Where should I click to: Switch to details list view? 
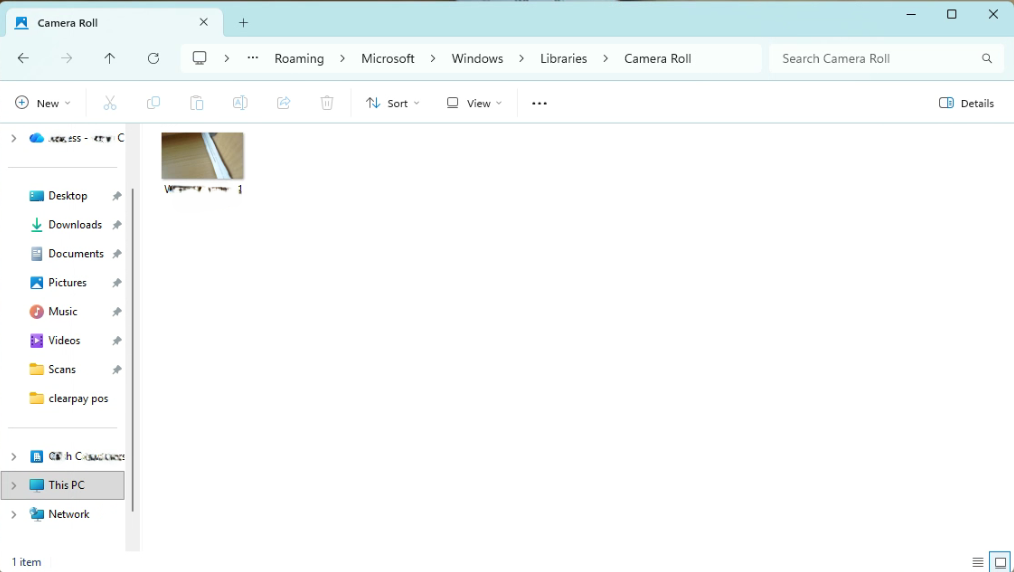[x=978, y=562]
